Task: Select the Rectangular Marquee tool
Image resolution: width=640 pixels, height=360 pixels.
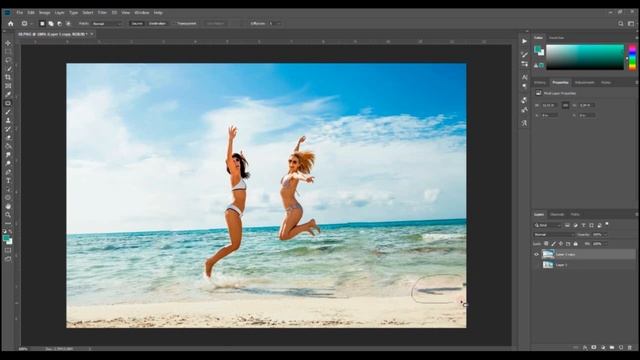Action: (8, 52)
